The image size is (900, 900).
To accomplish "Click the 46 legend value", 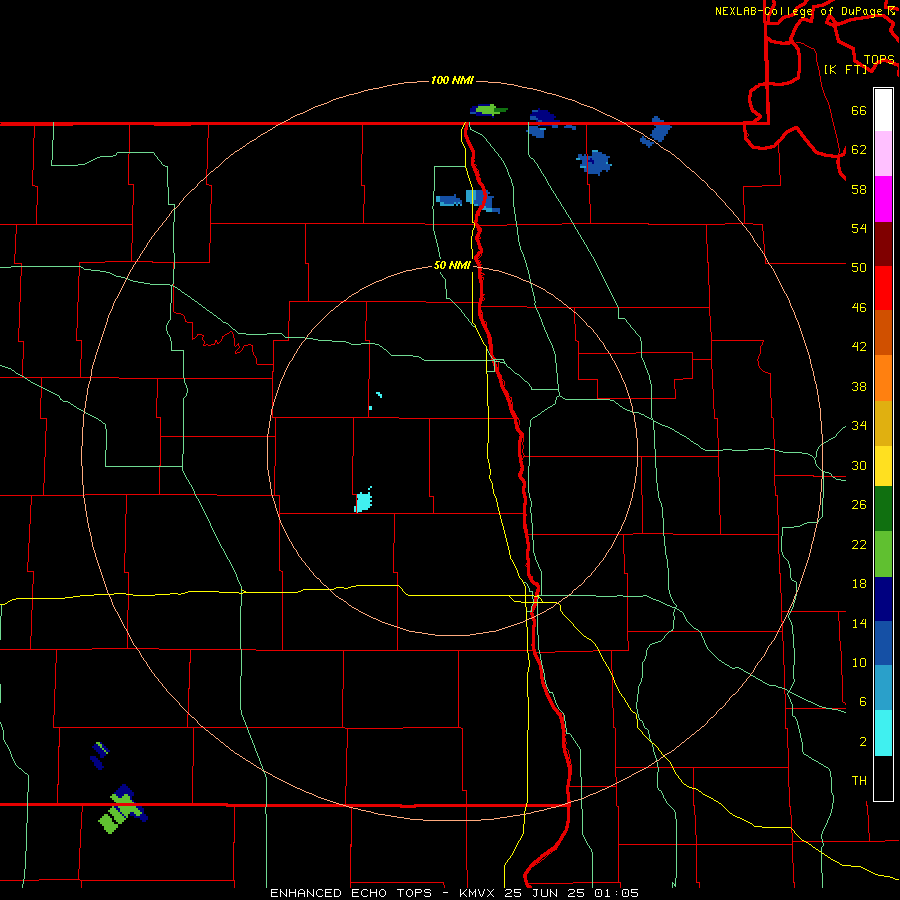I will pyautogui.click(x=859, y=308).
